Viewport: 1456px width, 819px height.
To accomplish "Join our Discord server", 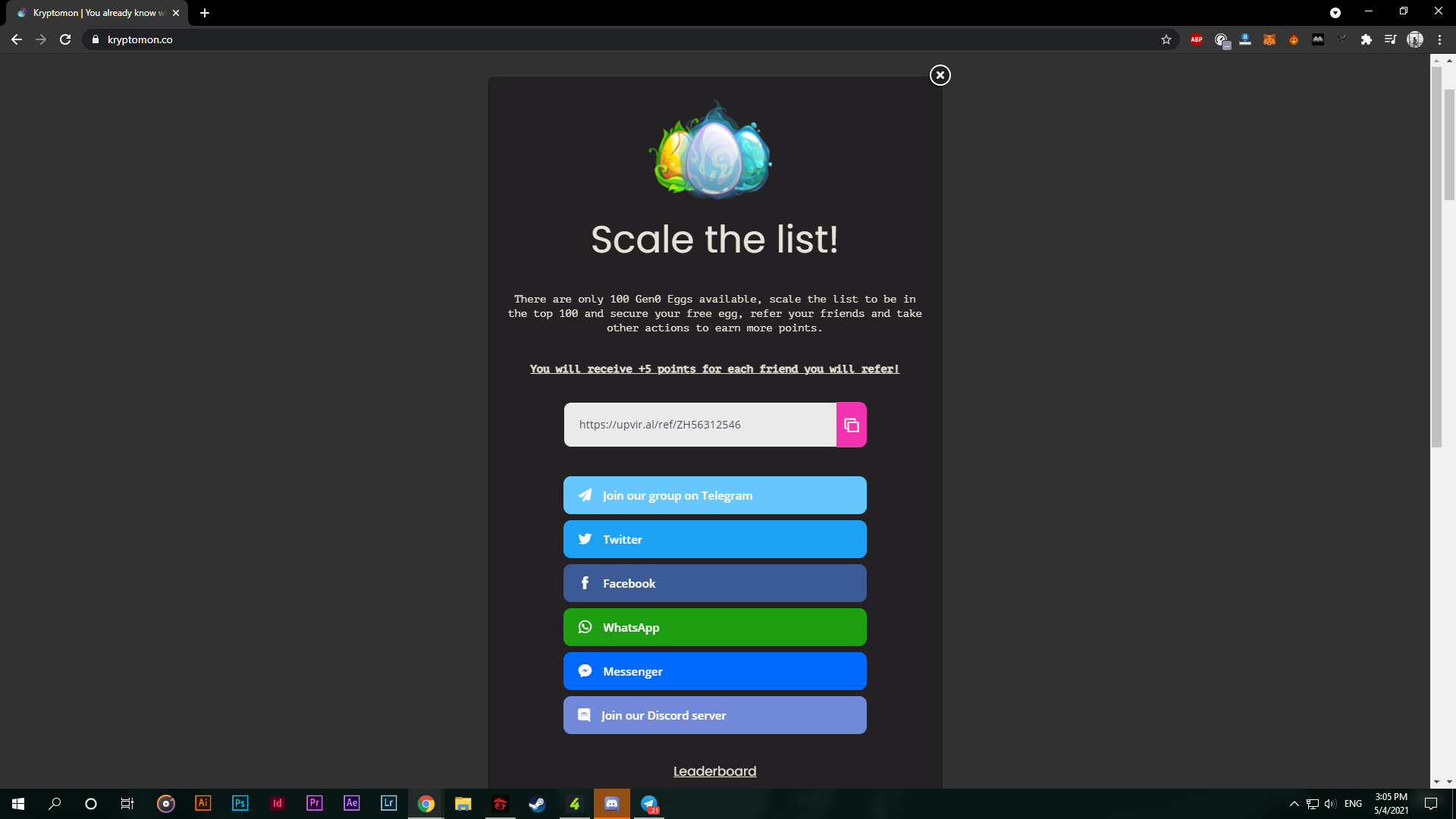I will point(714,715).
